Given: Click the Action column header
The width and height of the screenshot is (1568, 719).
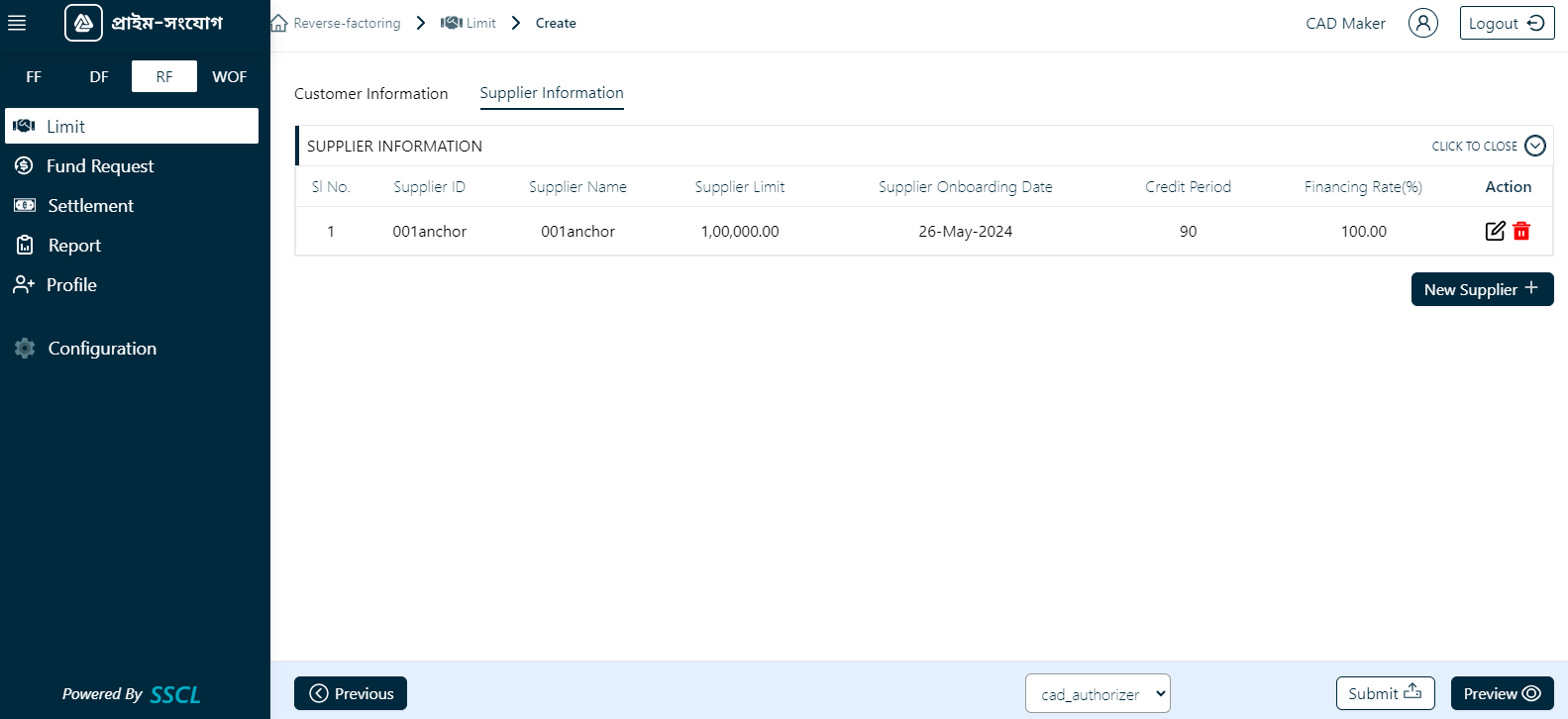Looking at the screenshot, I should [1509, 186].
